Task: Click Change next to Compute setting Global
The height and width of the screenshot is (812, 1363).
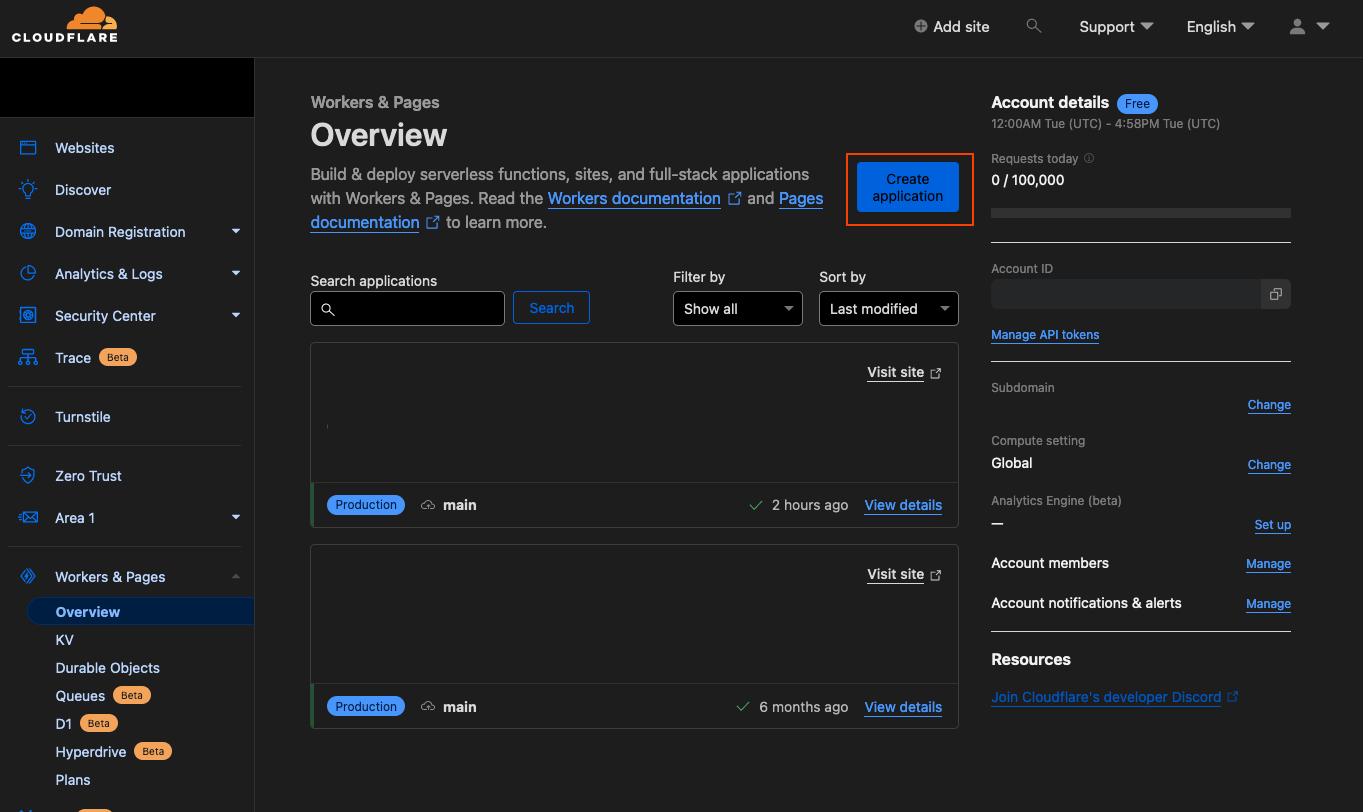Action: [x=1269, y=465]
